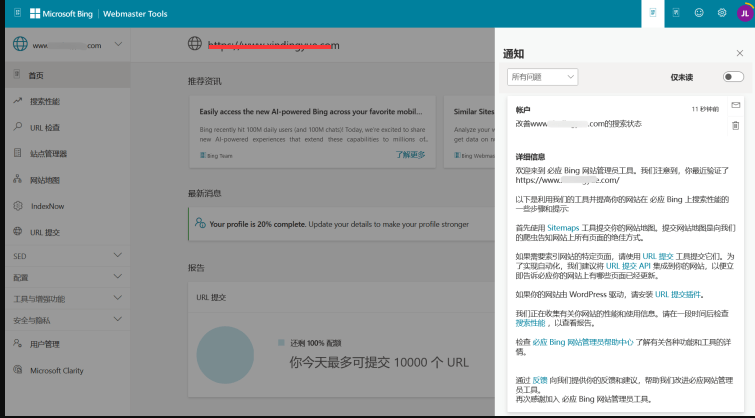Open Microsoft Clarity in the sidebar
This screenshot has width=755, height=418.
click(67, 370)
